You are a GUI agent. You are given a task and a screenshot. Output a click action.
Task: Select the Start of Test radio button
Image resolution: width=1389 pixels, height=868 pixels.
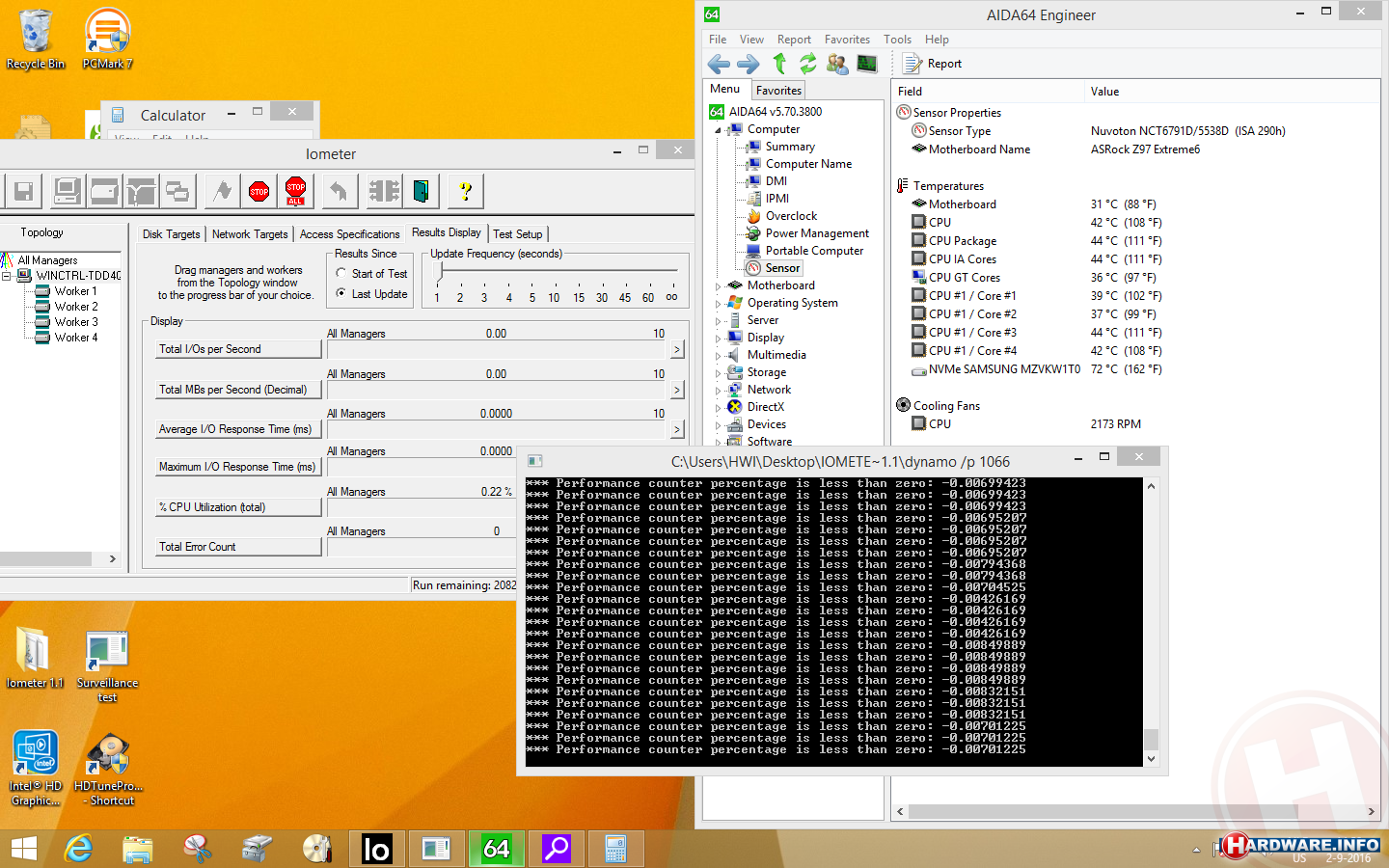pyautogui.click(x=341, y=274)
